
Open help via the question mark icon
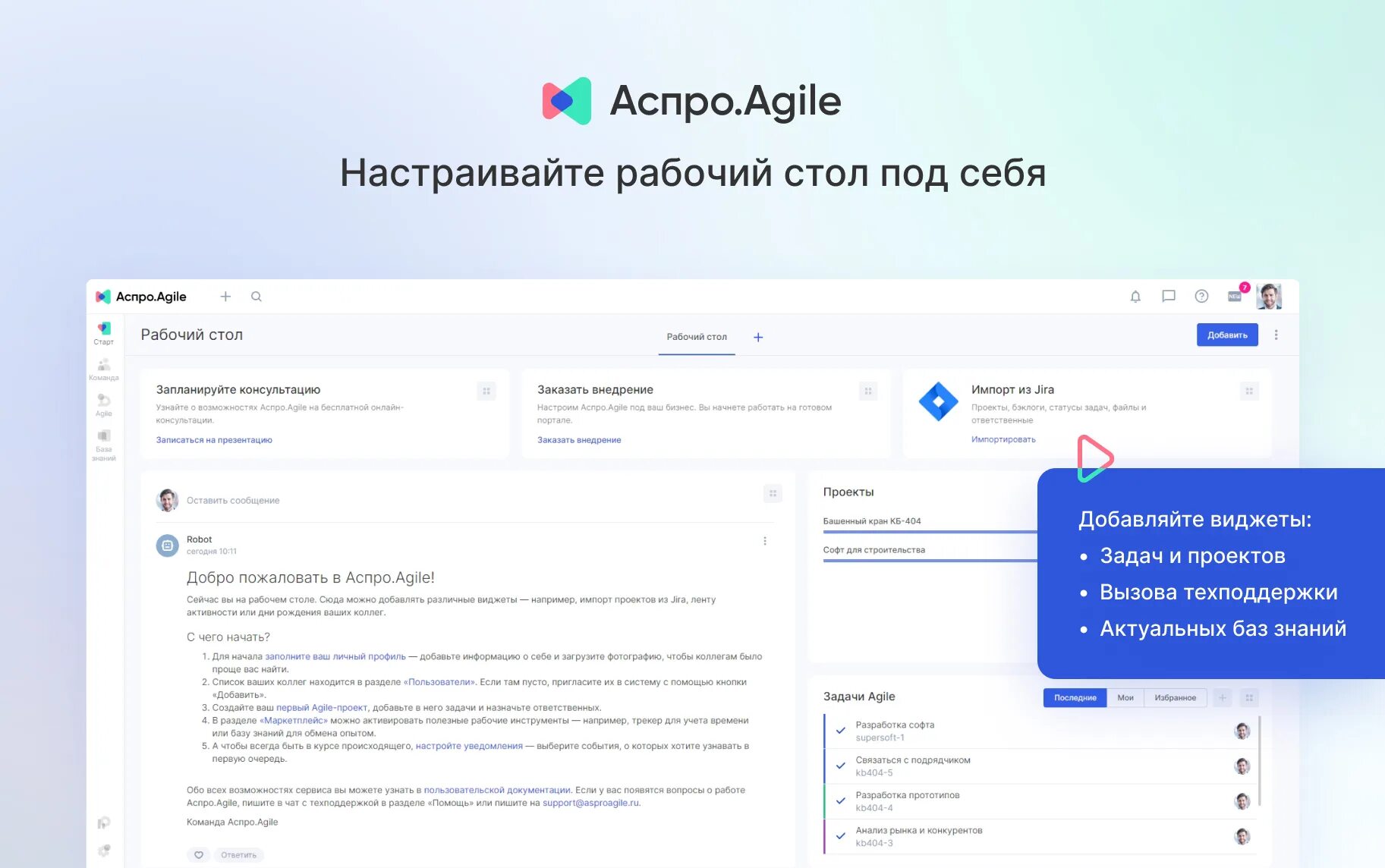(1201, 297)
